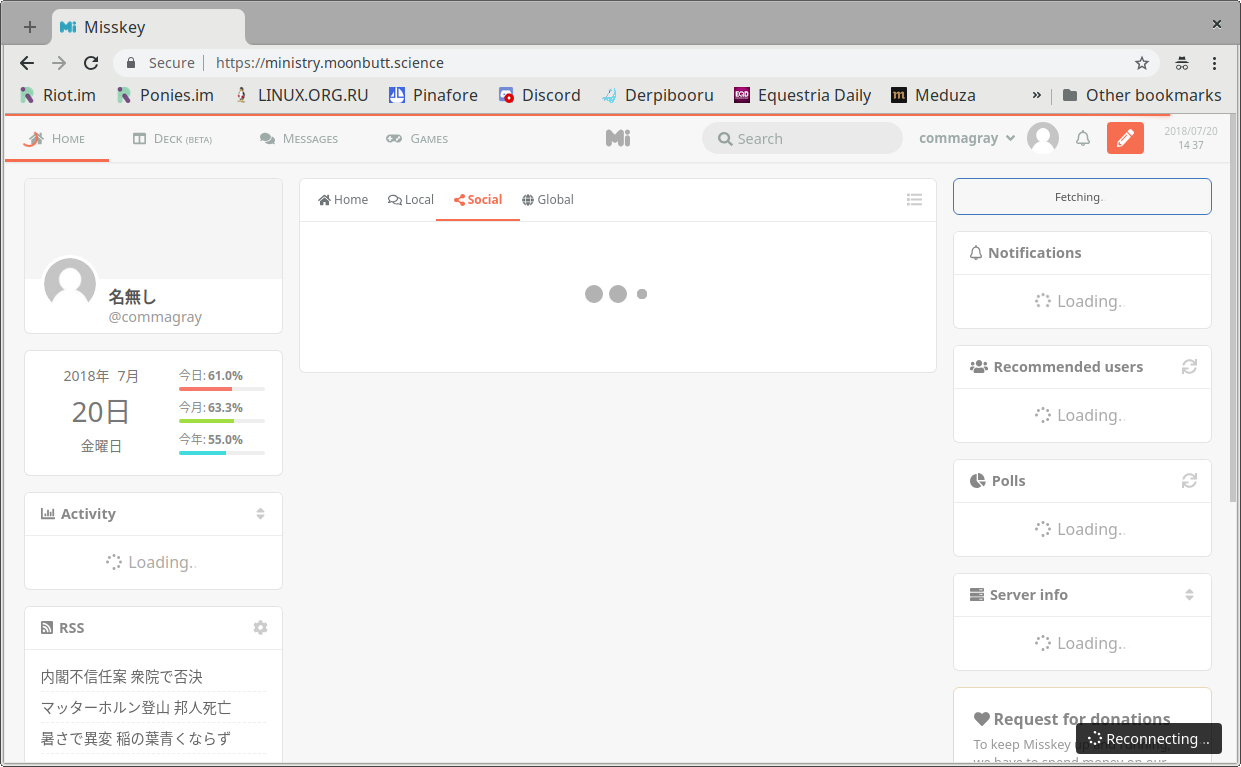
Task: Expand the commagray account dropdown
Action: 967,139
